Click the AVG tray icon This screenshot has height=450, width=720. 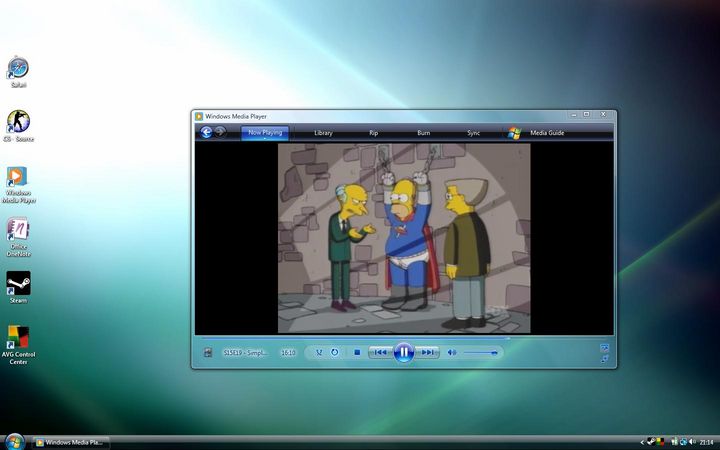coord(660,442)
